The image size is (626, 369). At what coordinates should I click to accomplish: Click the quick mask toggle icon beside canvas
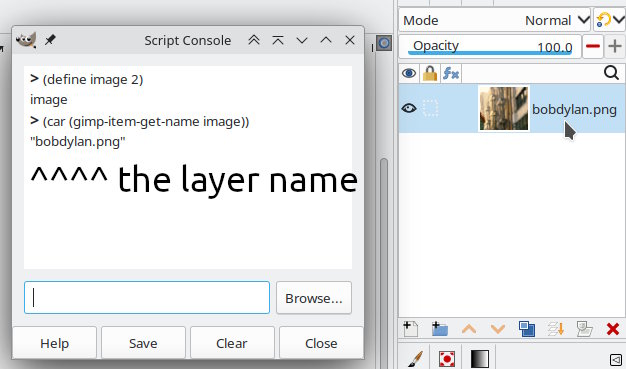point(384,43)
